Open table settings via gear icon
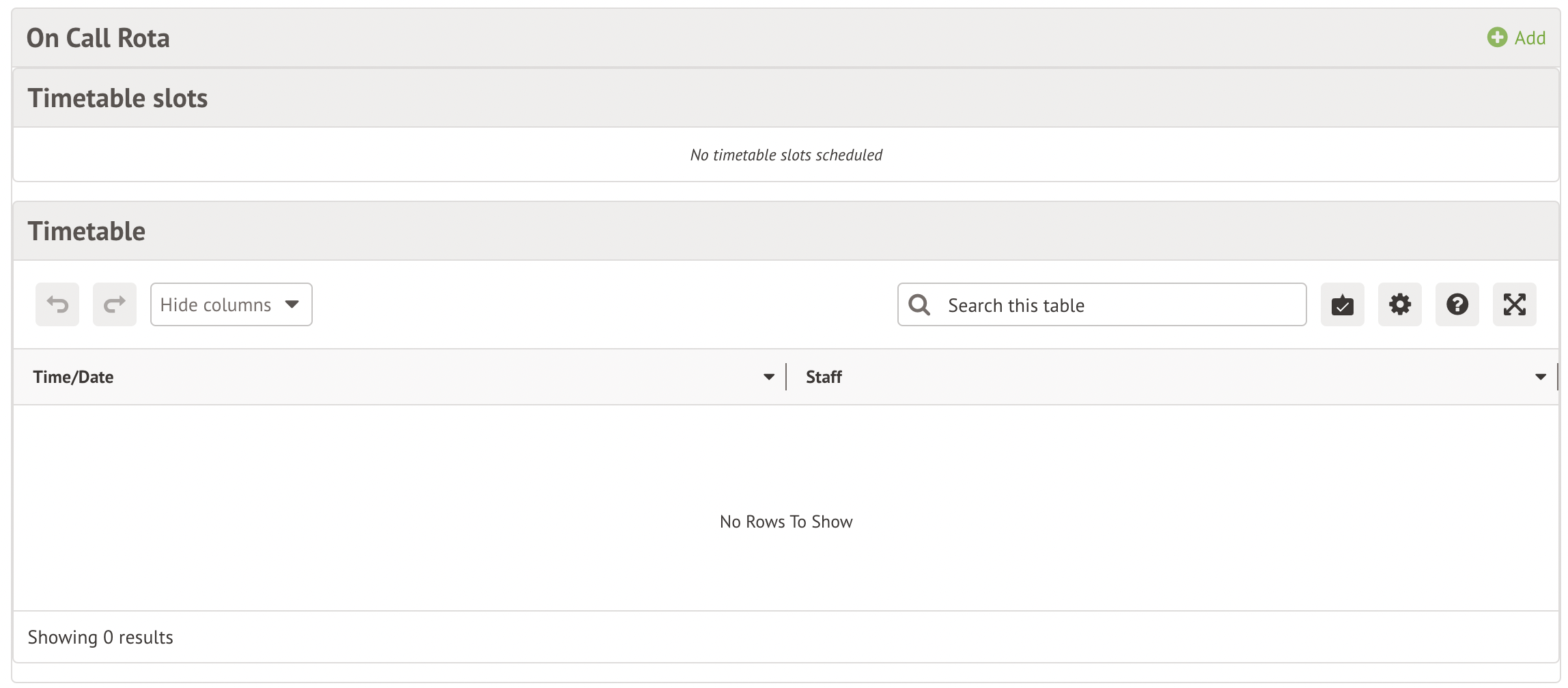 coord(1399,304)
